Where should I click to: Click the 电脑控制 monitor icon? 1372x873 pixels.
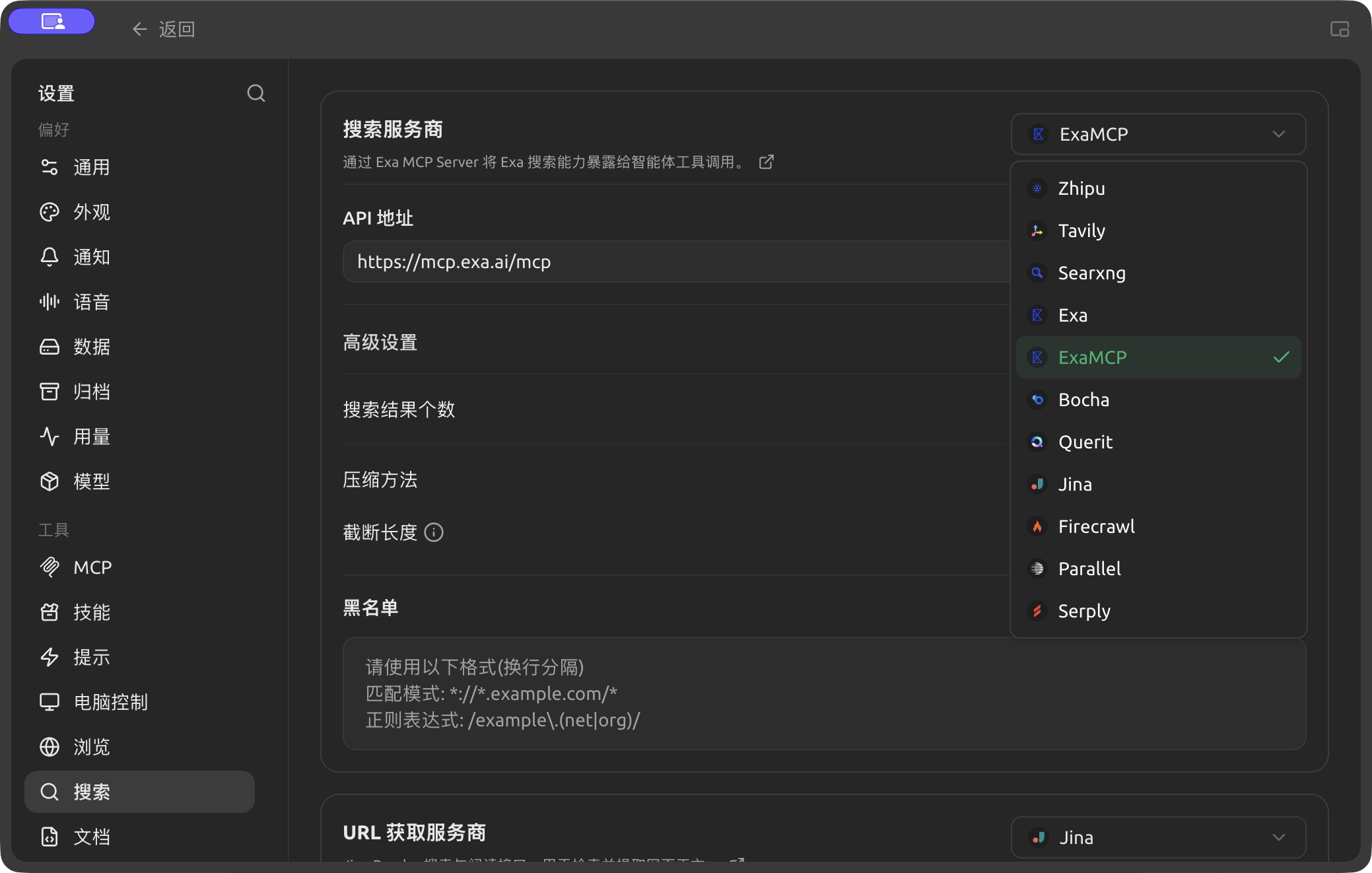(50, 703)
